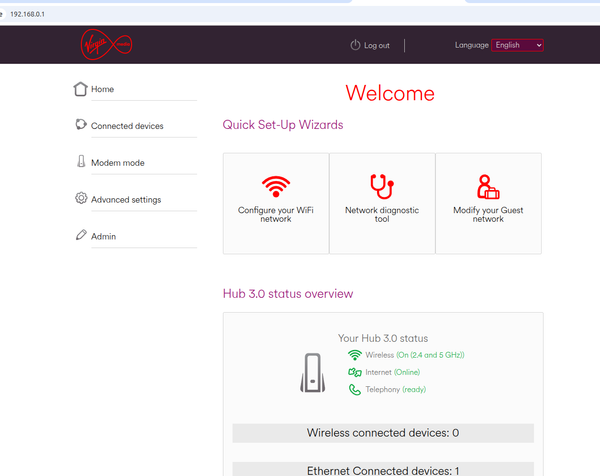The height and width of the screenshot is (476, 600).
Task: Click the green Wireless status icon
Action: [x=355, y=355]
